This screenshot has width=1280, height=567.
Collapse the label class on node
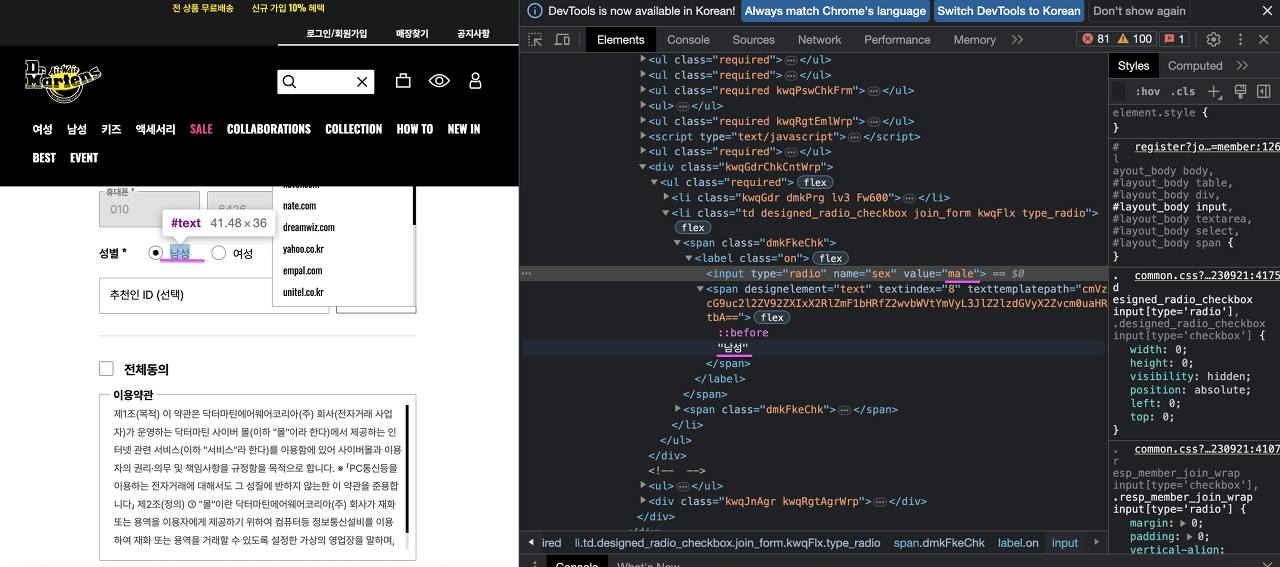coord(688,258)
